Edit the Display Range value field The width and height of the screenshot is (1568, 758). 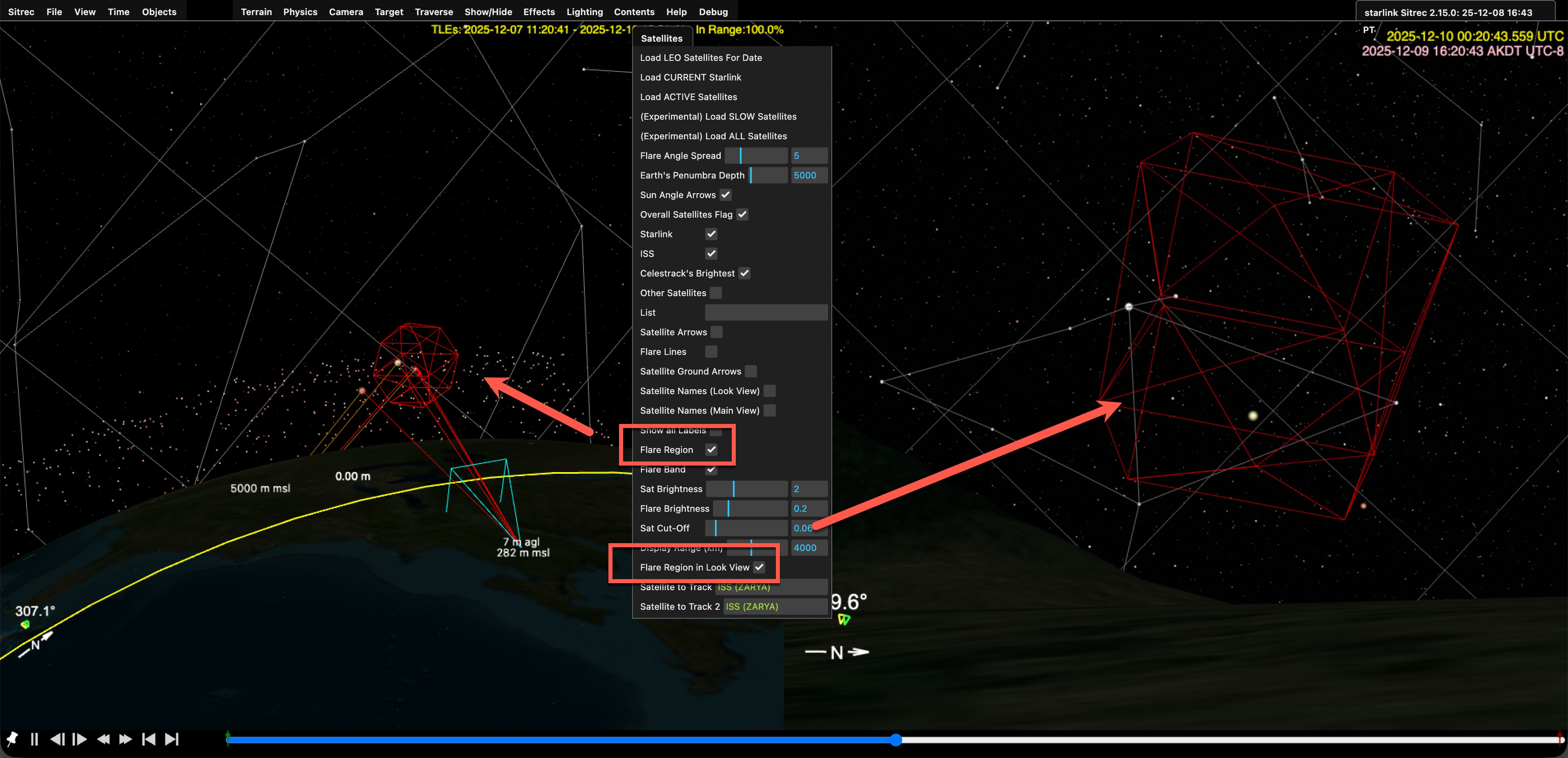click(808, 547)
